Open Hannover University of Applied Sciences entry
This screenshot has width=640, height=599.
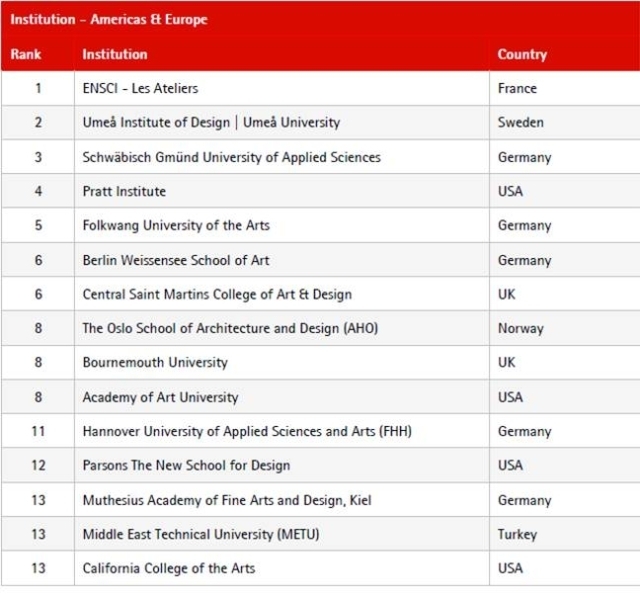247,431
